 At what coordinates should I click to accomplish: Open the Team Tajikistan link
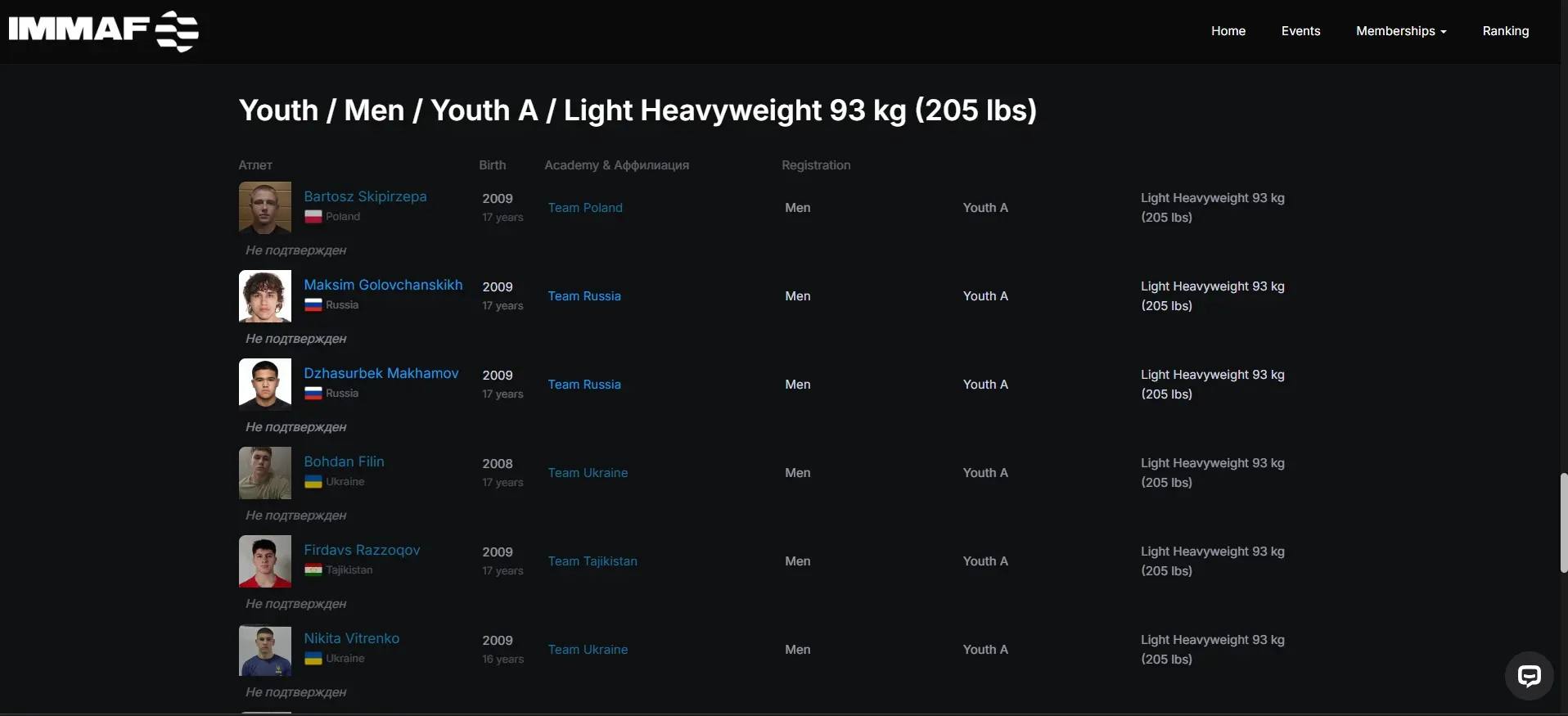[x=593, y=561]
